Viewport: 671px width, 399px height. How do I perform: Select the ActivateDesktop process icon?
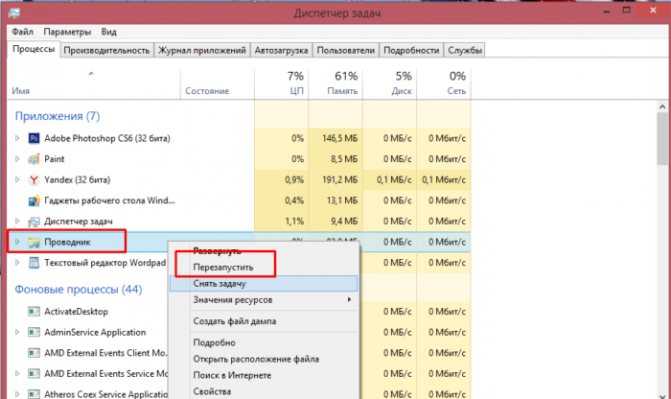[34, 312]
